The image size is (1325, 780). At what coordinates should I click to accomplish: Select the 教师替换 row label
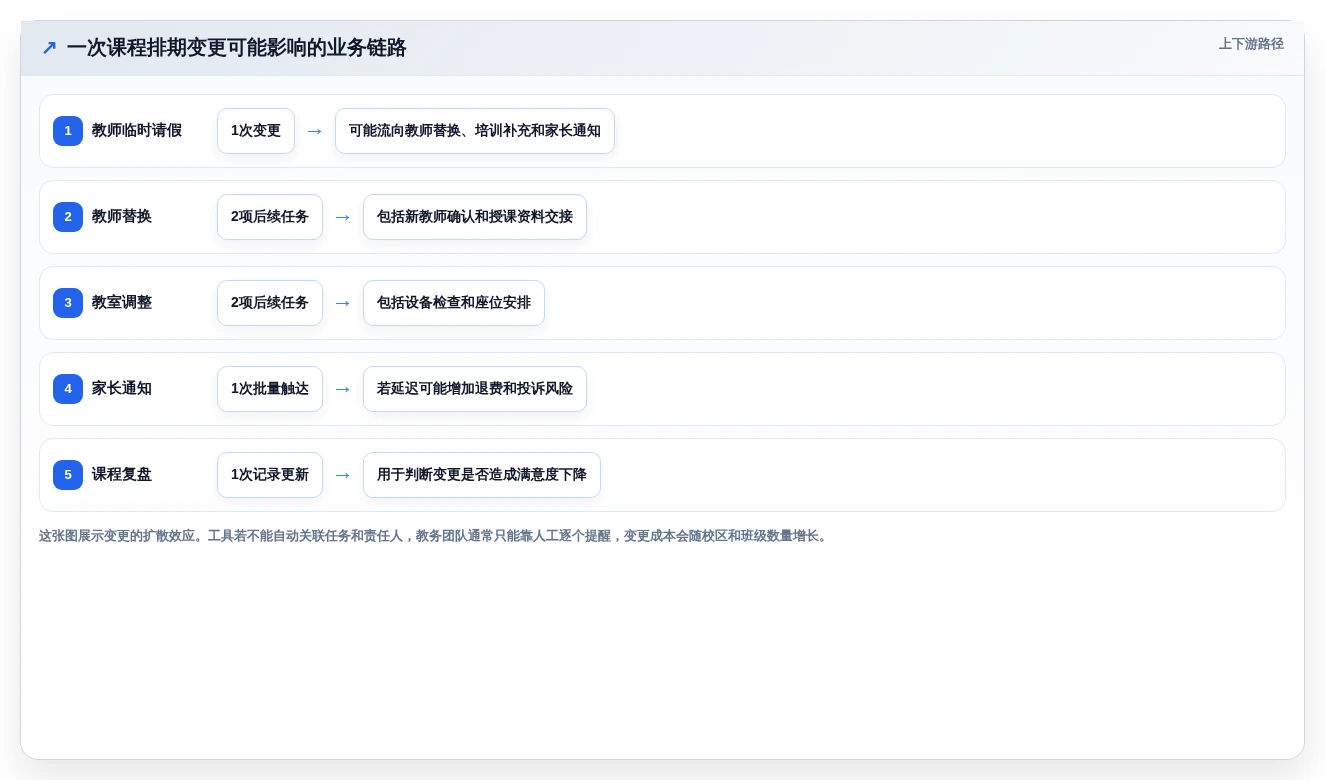pos(122,217)
